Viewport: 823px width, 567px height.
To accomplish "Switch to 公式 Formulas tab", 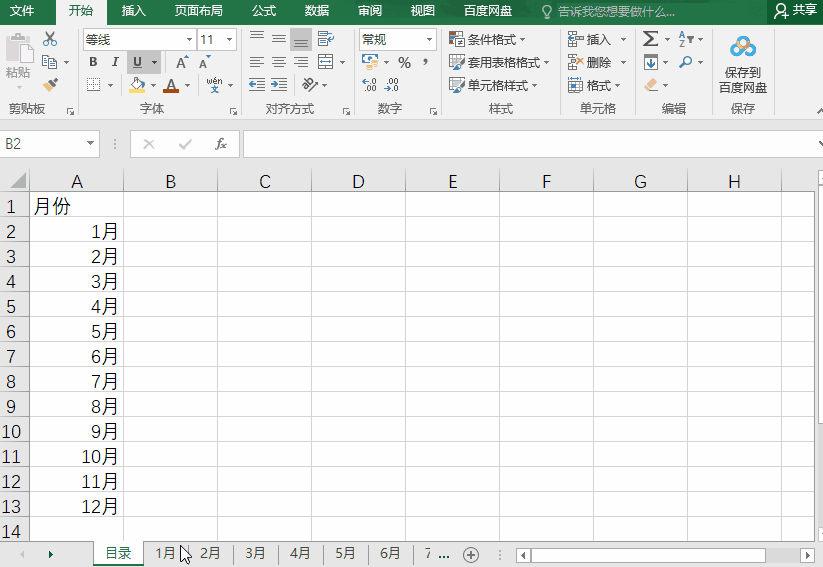I will coord(263,11).
